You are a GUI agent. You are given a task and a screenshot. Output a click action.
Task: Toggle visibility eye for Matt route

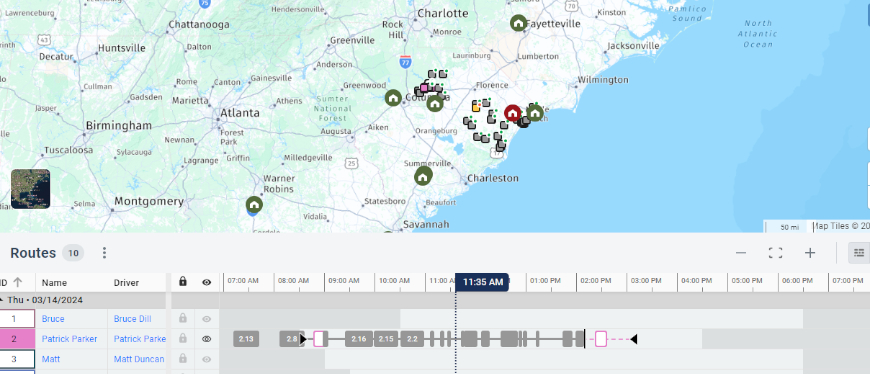click(206, 359)
